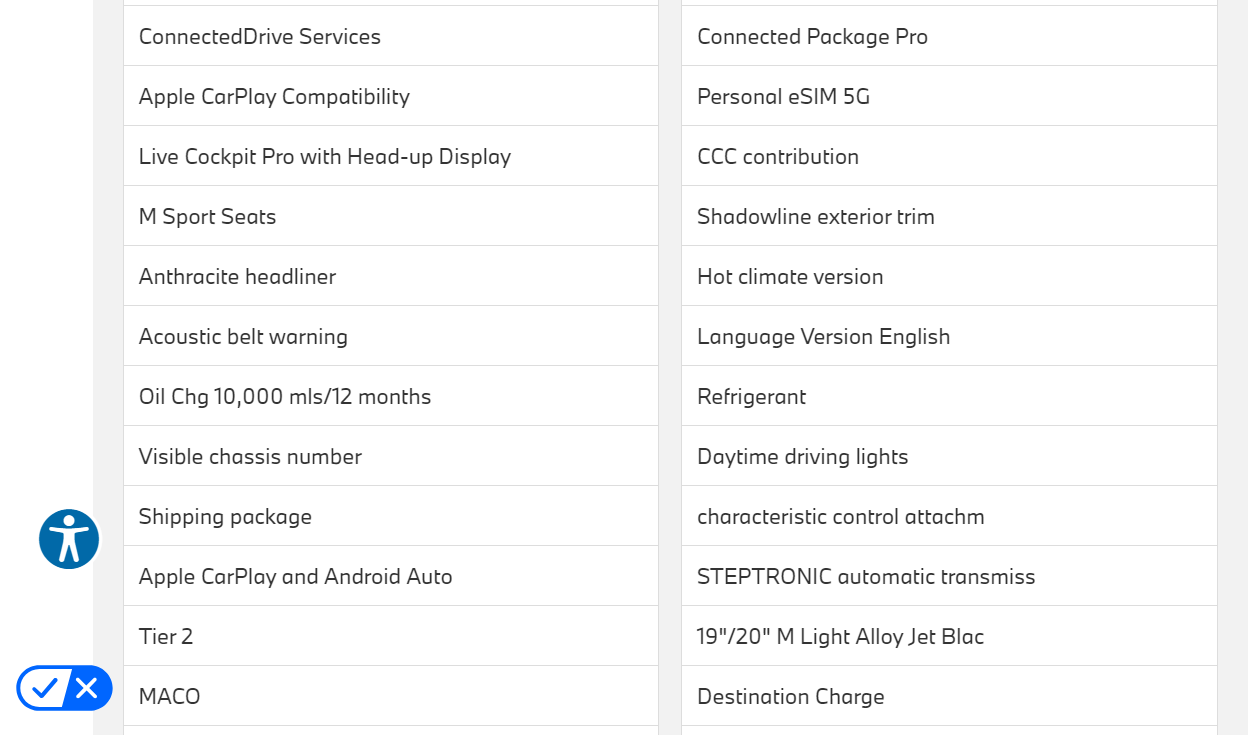
Task: Select Oil Chg 10,000 mls/12 months
Action: pyautogui.click(x=285, y=397)
